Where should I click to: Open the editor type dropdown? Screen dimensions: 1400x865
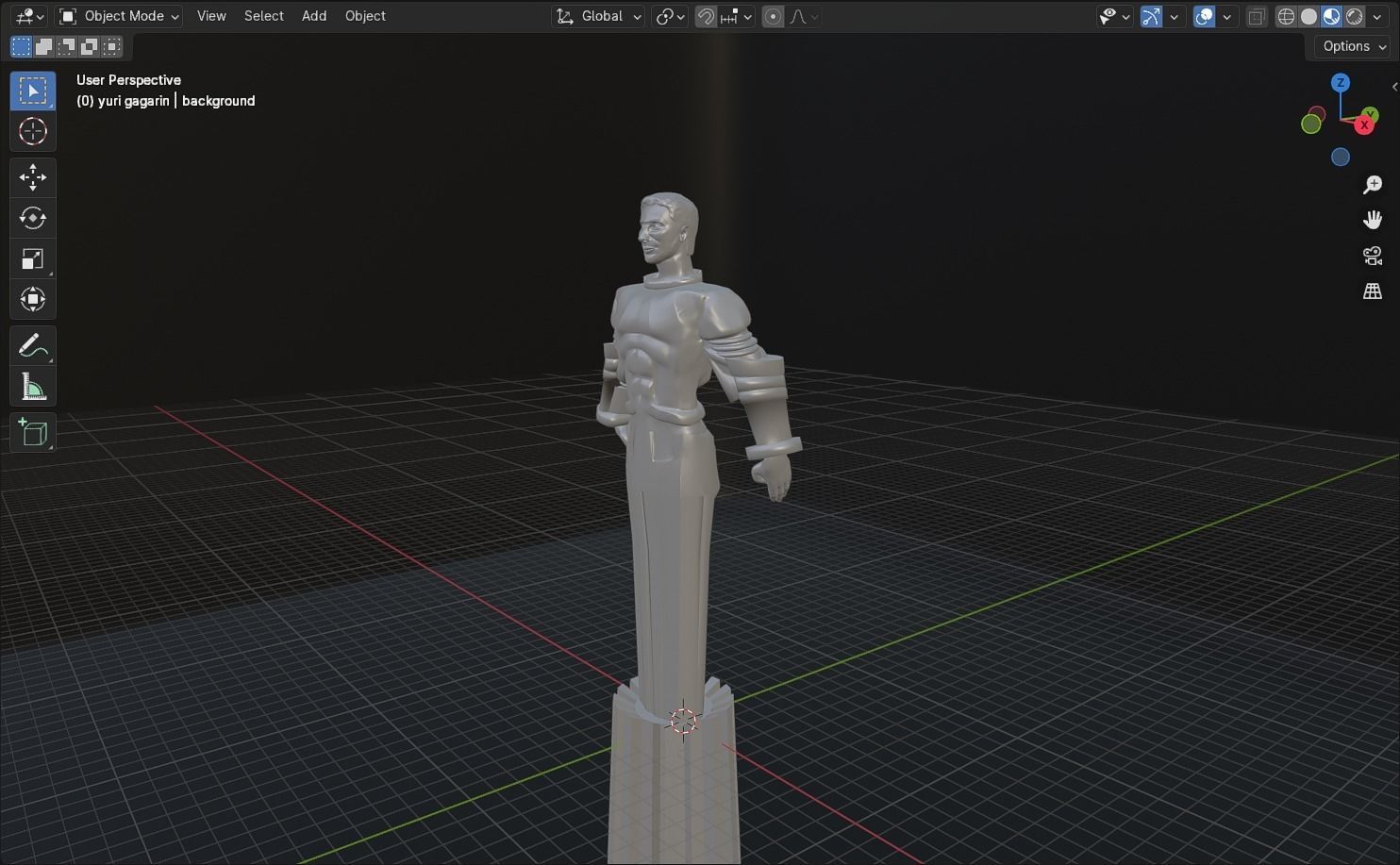(x=29, y=16)
